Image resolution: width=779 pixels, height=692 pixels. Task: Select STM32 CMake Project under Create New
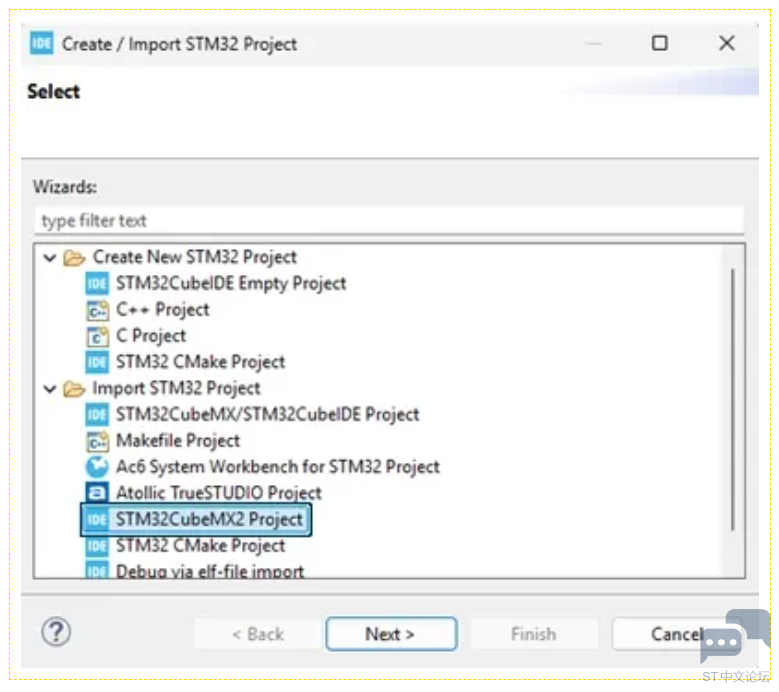click(200, 362)
